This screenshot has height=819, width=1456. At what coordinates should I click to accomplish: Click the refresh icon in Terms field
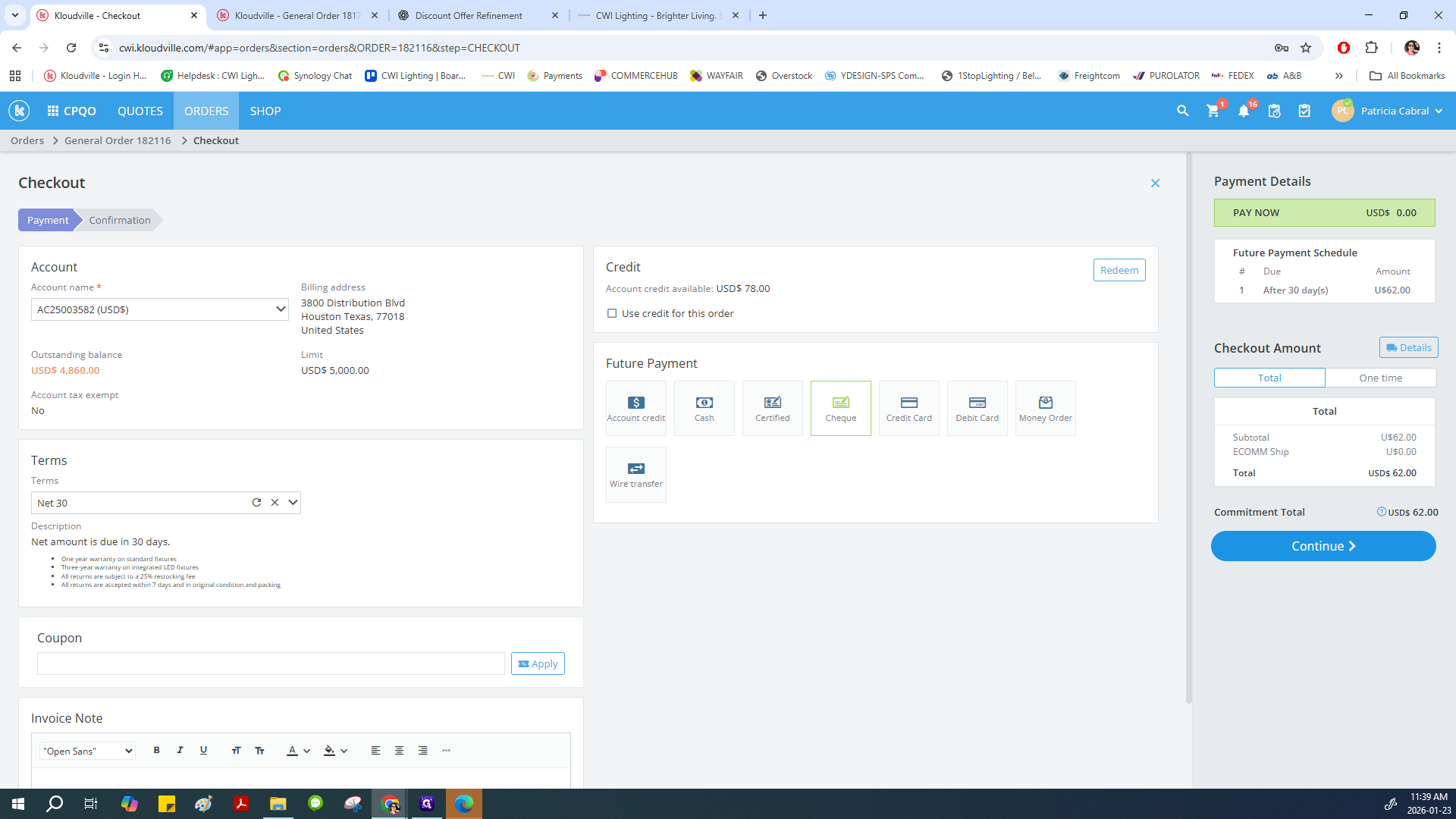(256, 503)
